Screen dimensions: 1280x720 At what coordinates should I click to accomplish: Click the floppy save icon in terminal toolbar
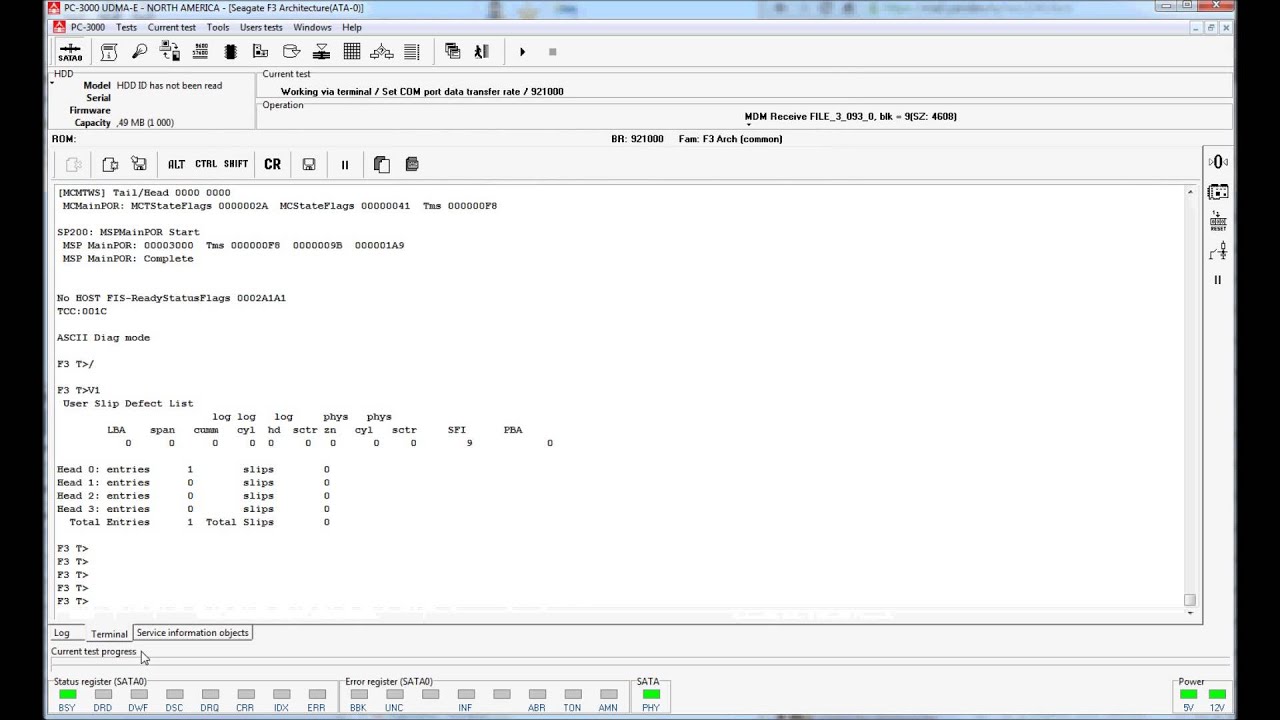309,164
